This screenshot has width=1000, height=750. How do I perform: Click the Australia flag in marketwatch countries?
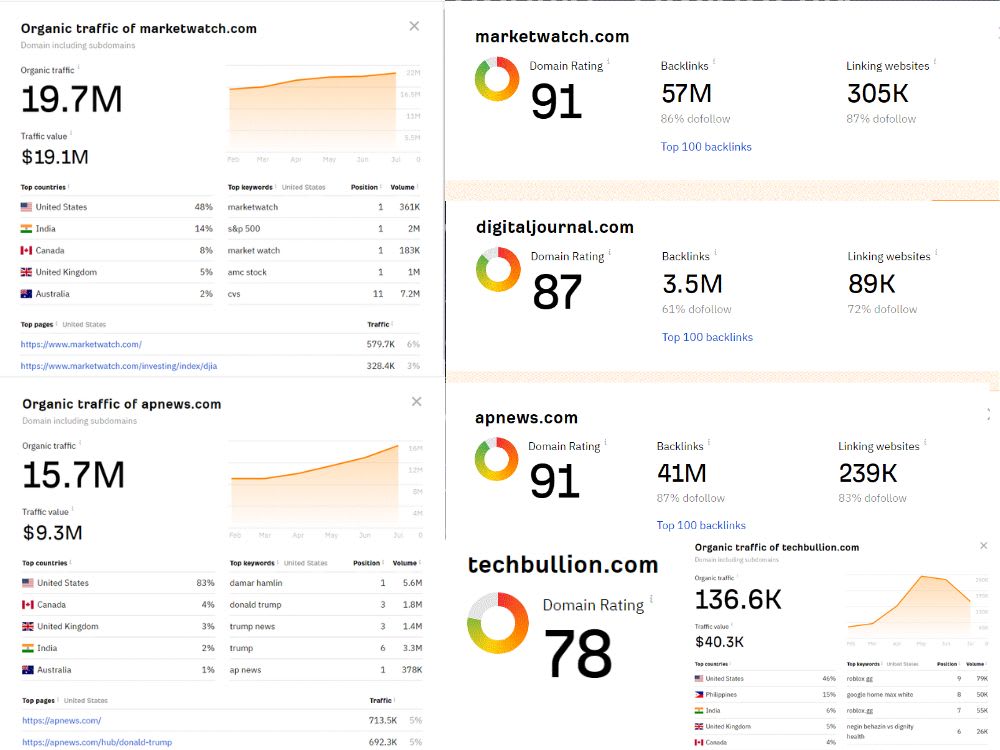[26, 294]
